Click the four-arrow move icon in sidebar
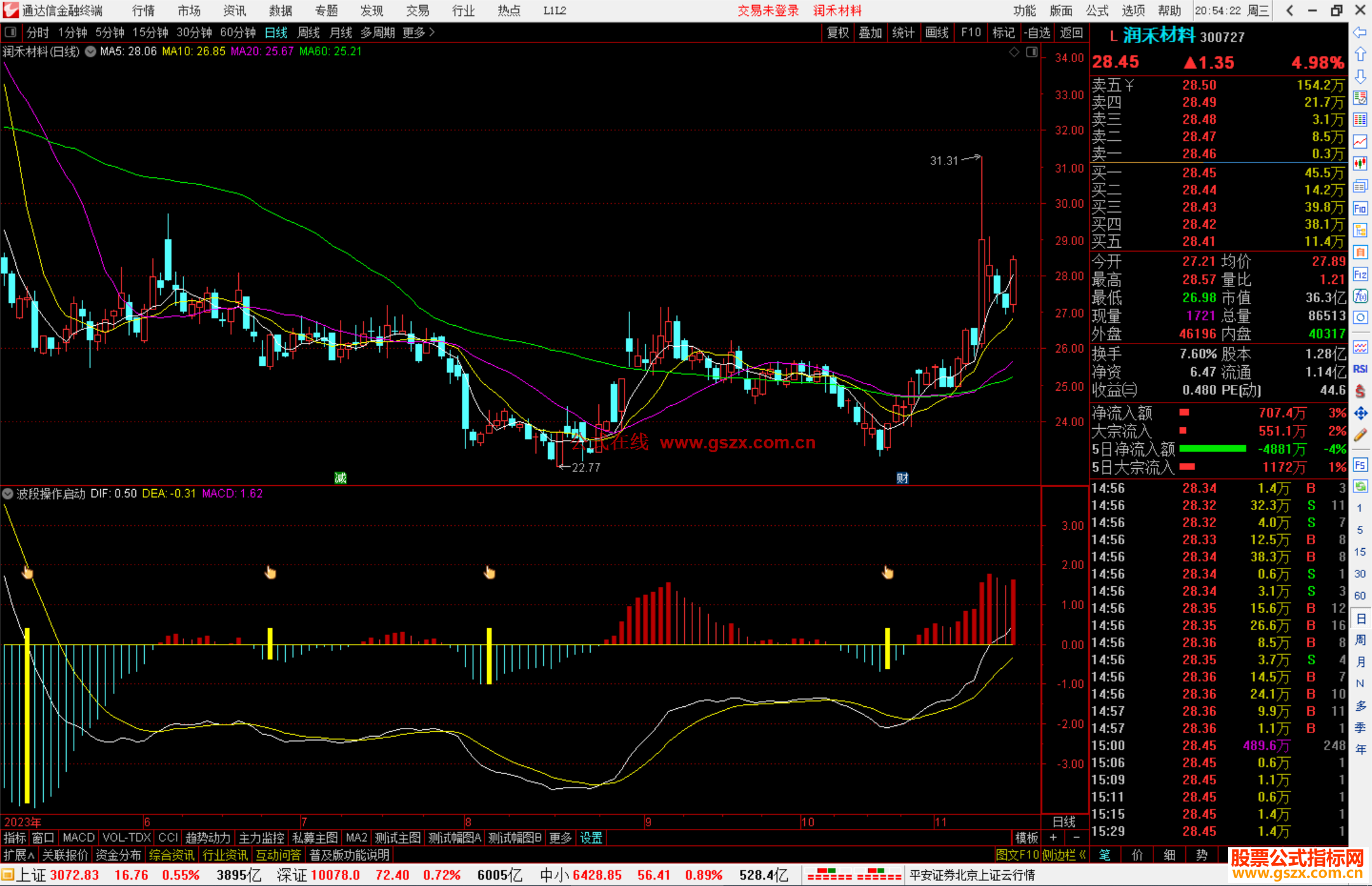The image size is (1372, 886). tap(1360, 413)
